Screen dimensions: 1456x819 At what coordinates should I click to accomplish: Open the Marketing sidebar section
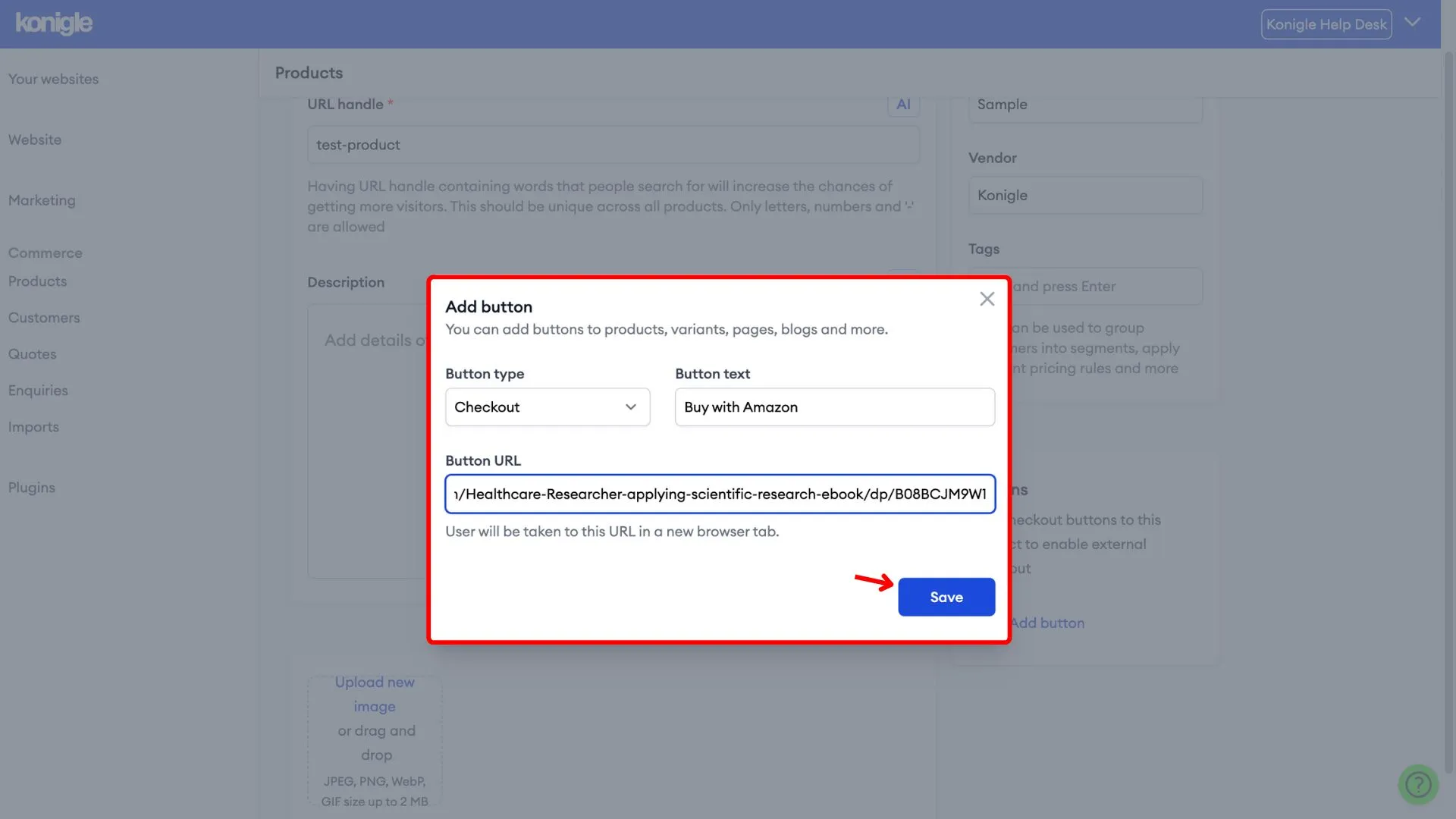point(42,200)
